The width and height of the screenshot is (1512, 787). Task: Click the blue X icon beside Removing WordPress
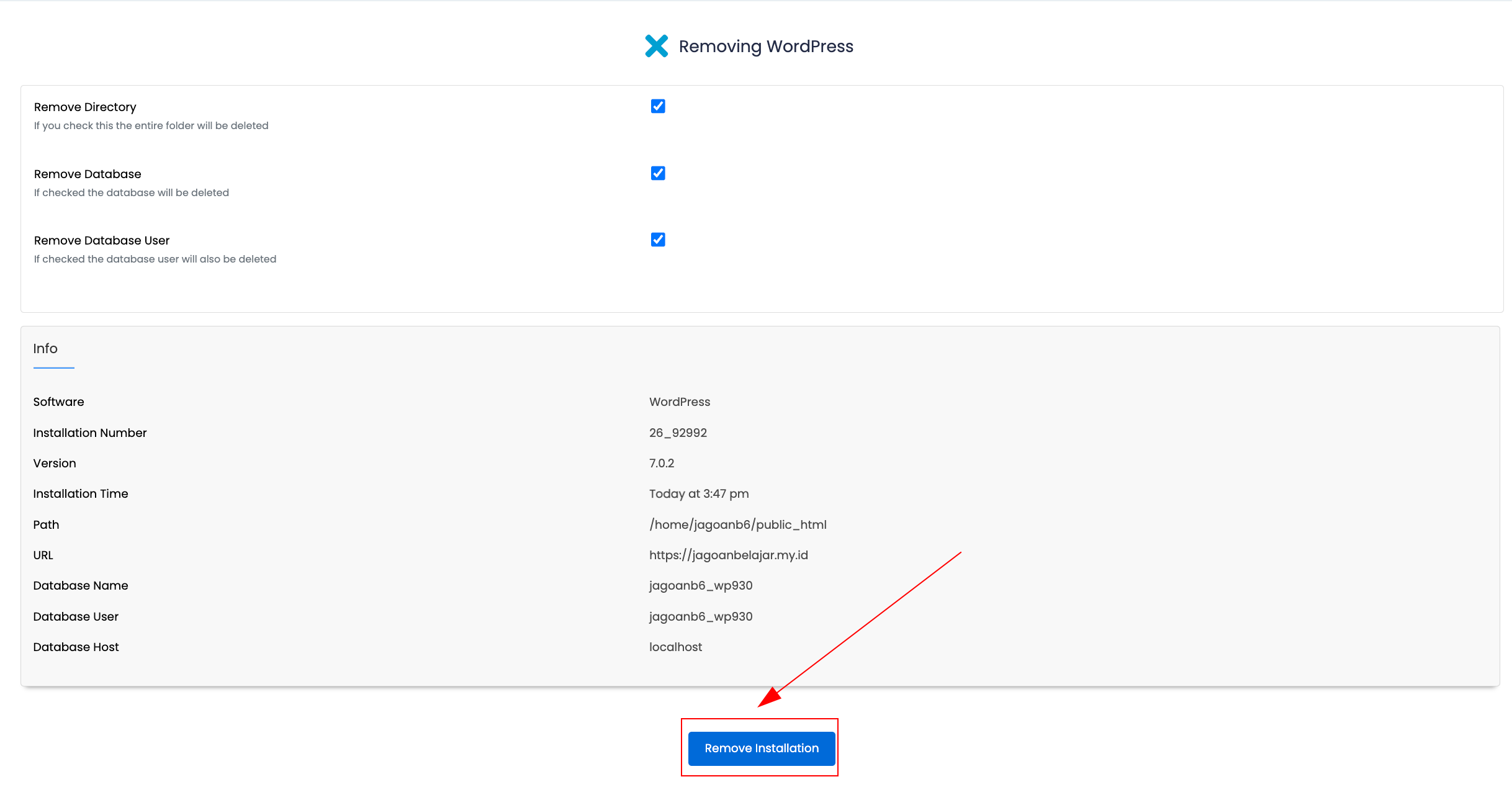(x=656, y=46)
